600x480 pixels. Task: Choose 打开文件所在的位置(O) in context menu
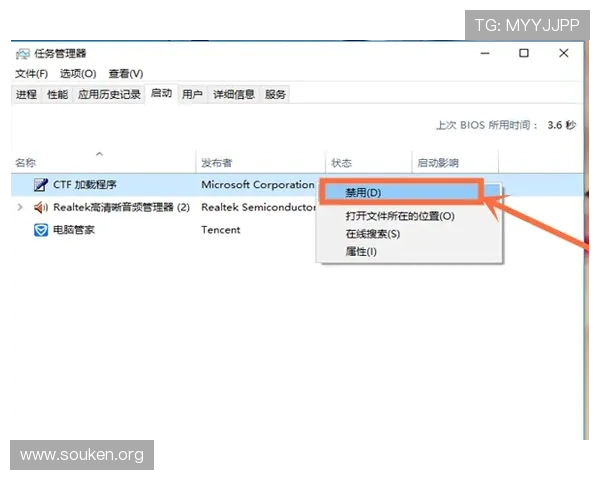tap(400, 216)
